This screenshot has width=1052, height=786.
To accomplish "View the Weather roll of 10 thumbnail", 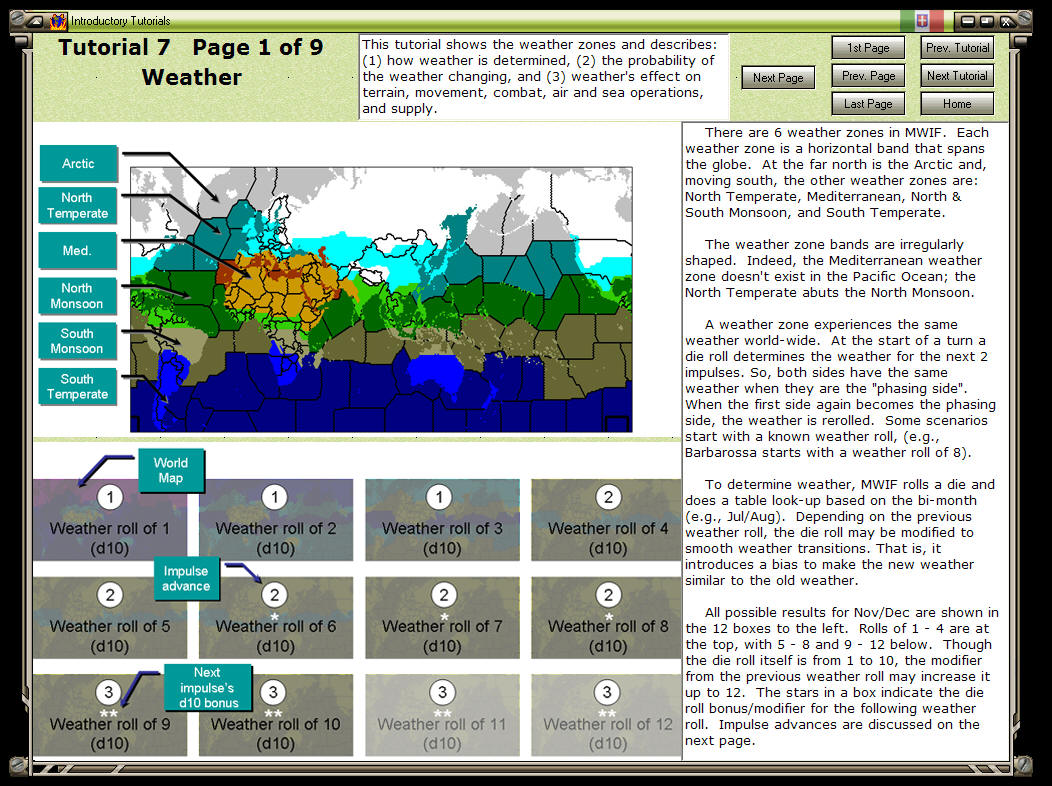I will point(276,715).
